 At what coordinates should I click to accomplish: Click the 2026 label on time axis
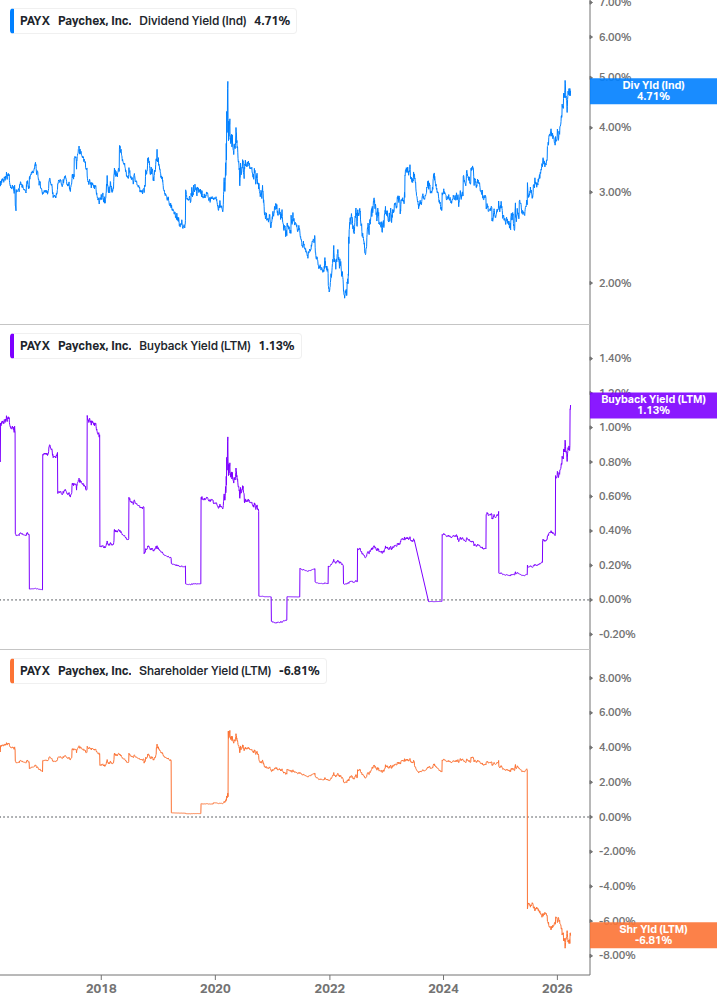click(557, 988)
